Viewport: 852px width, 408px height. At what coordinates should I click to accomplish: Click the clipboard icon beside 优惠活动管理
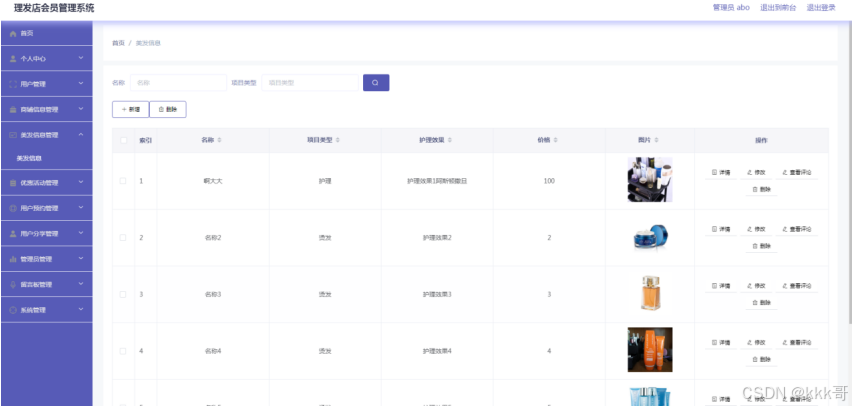click(x=14, y=183)
